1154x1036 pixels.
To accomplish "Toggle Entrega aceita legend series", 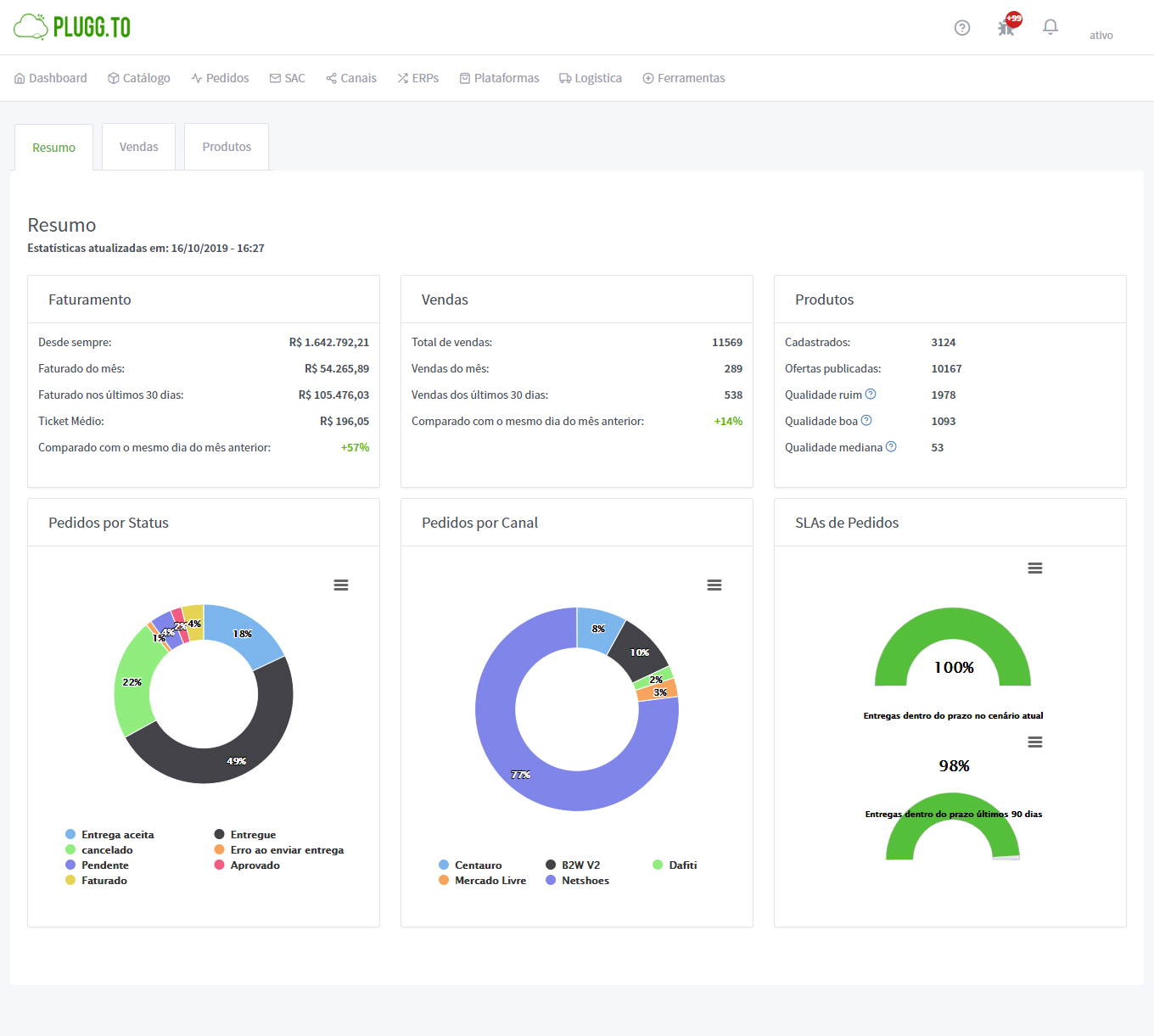I will click(x=109, y=835).
